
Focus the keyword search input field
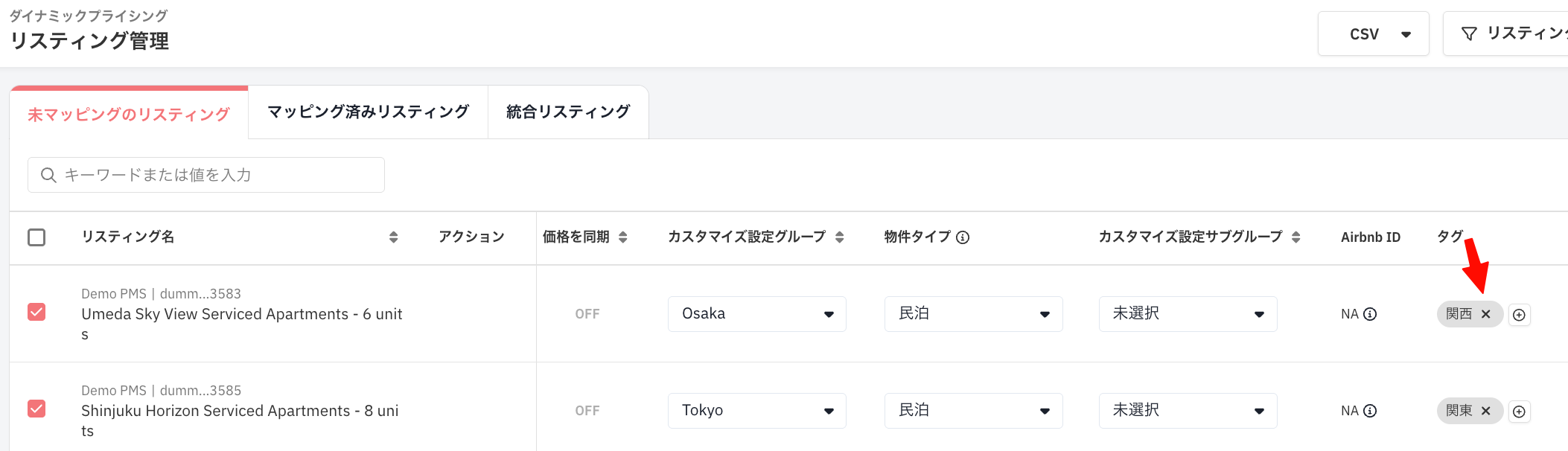coord(206,175)
